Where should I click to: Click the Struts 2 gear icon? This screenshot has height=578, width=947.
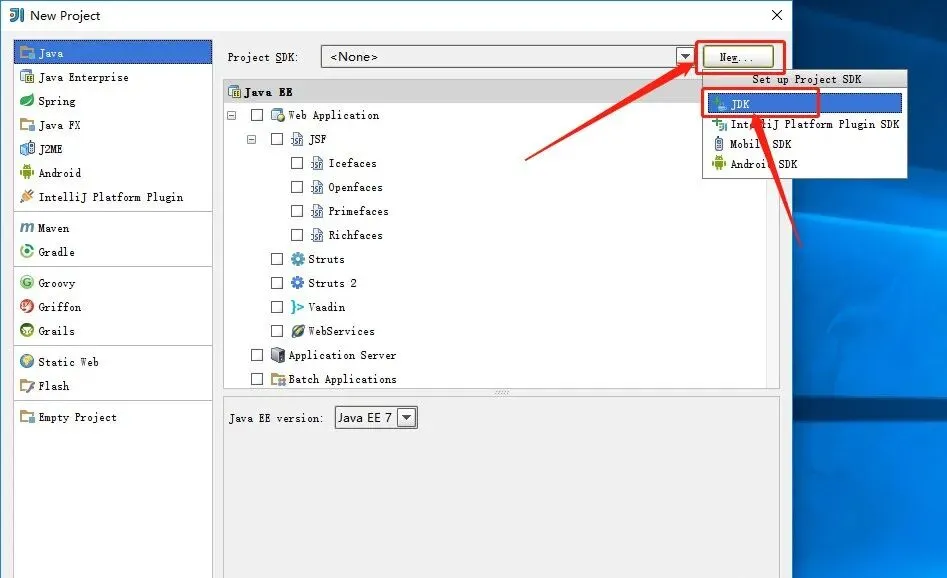point(298,283)
